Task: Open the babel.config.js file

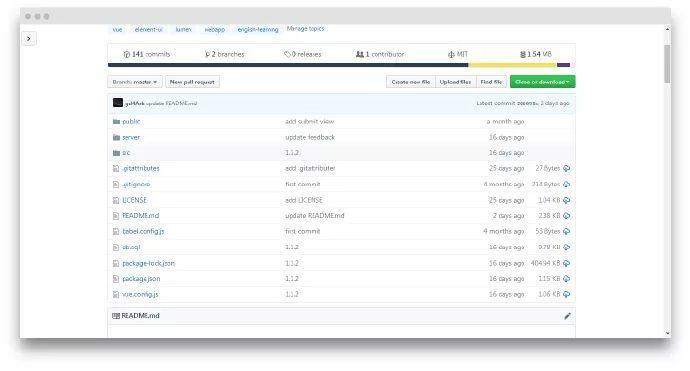Action: pos(143,231)
